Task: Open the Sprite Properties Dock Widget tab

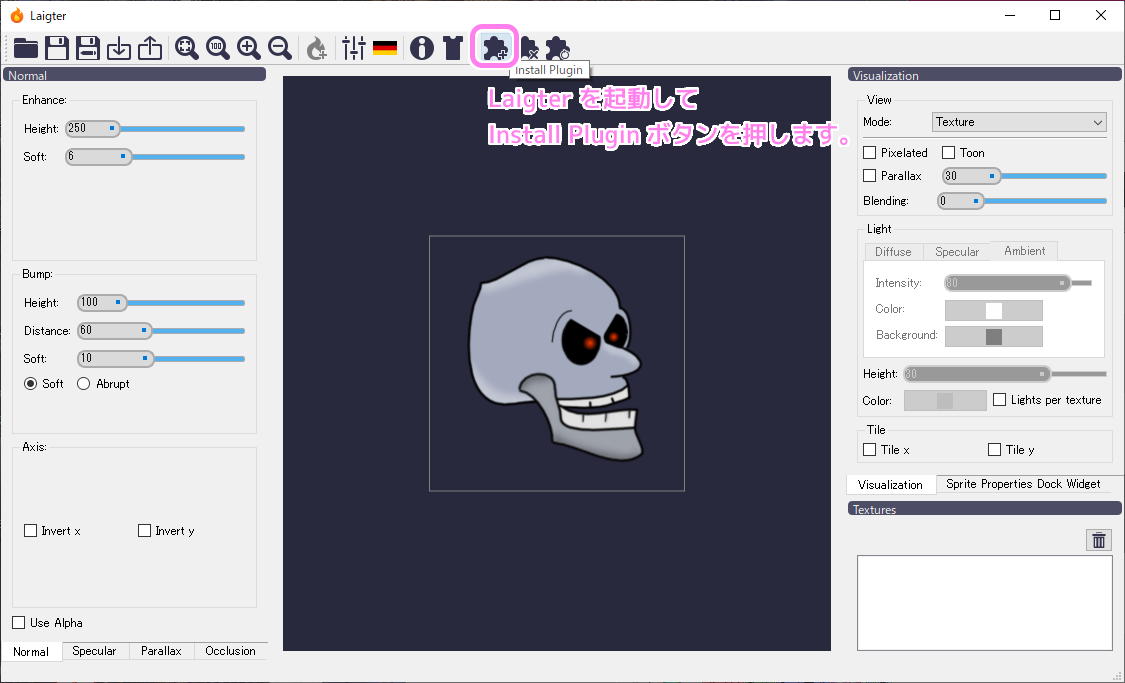Action: tap(1023, 484)
